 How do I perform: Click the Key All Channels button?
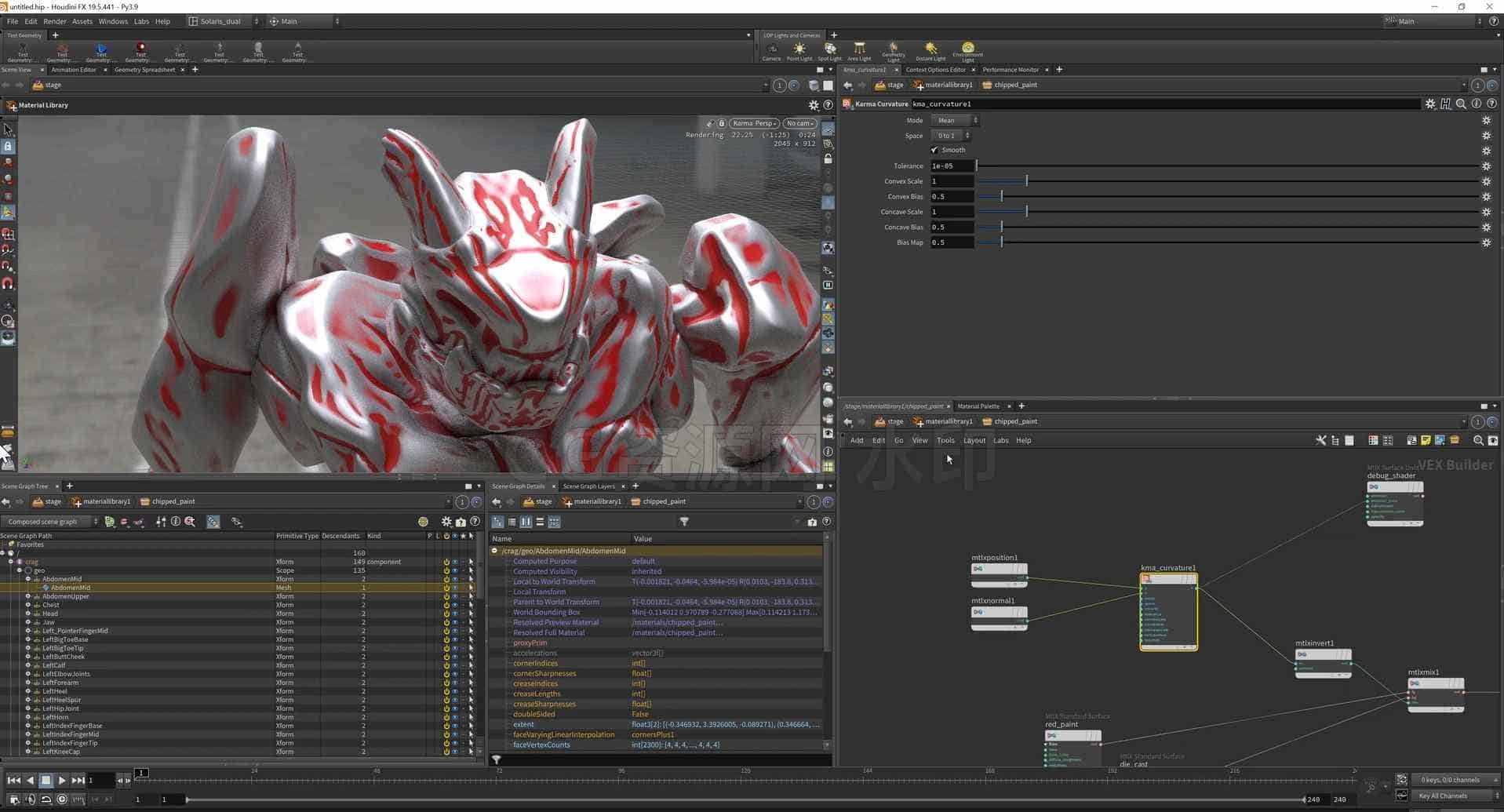pyautogui.click(x=1454, y=796)
